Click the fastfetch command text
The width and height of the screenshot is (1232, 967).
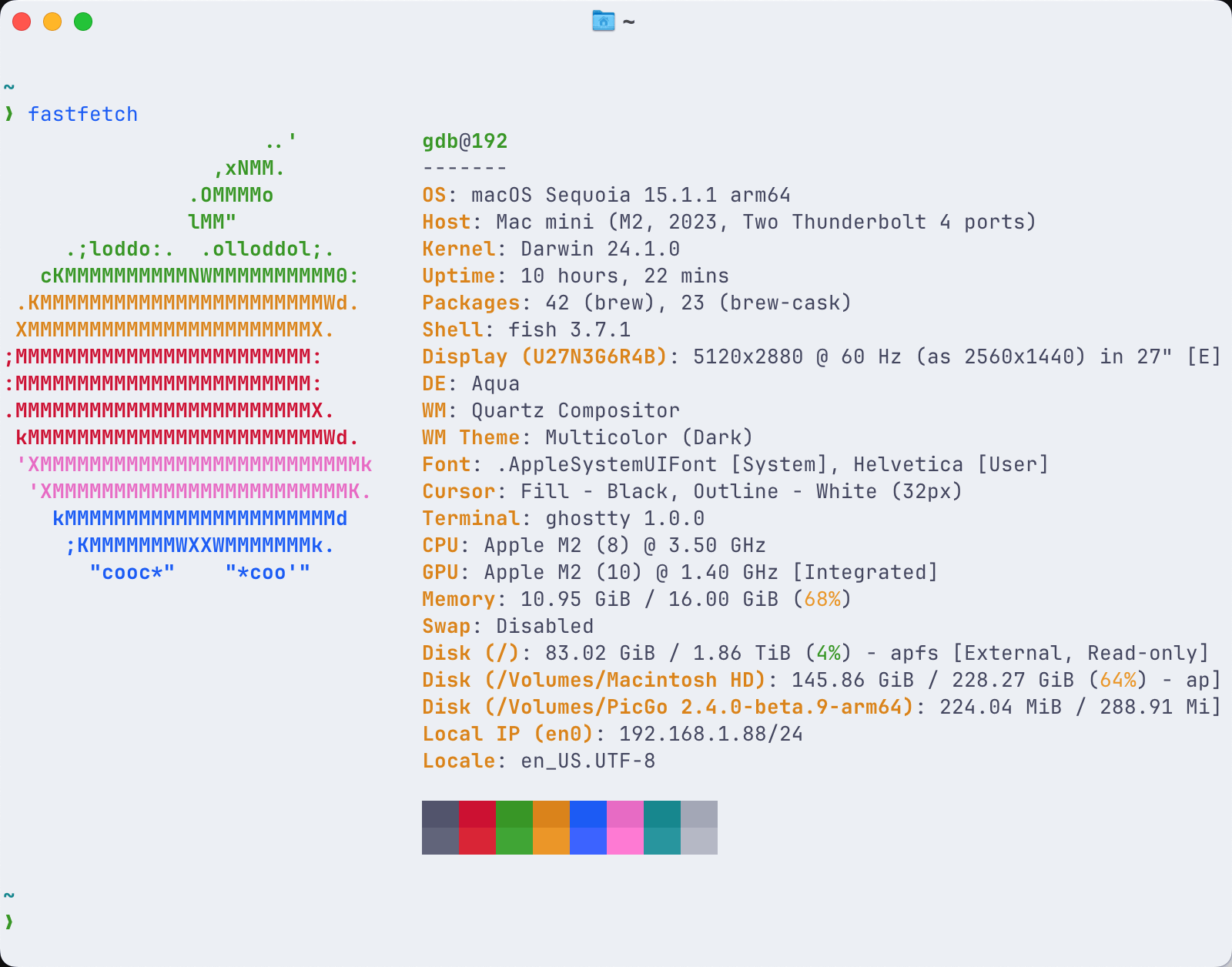(x=83, y=114)
